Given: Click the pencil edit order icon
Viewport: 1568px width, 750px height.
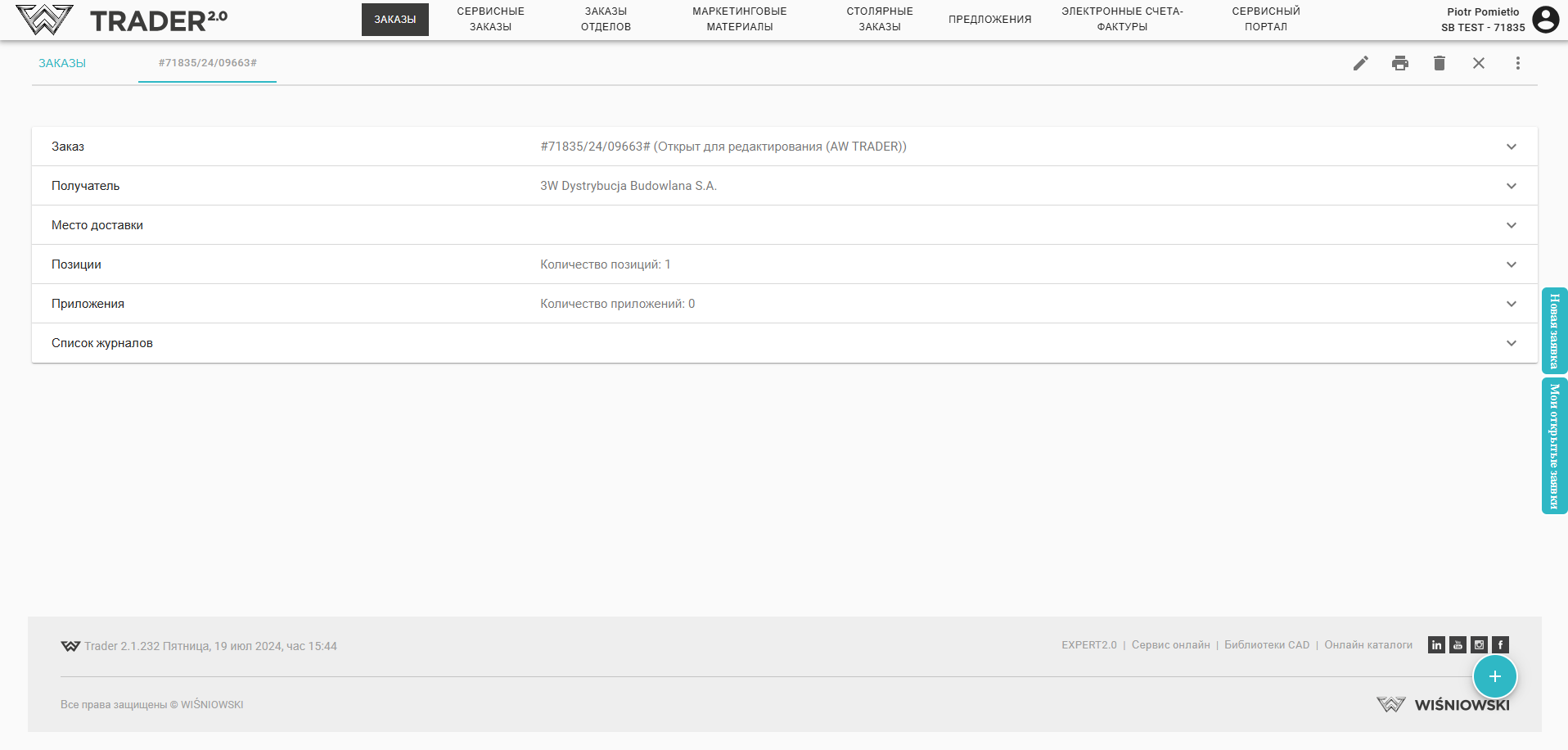Looking at the screenshot, I should (x=1360, y=63).
